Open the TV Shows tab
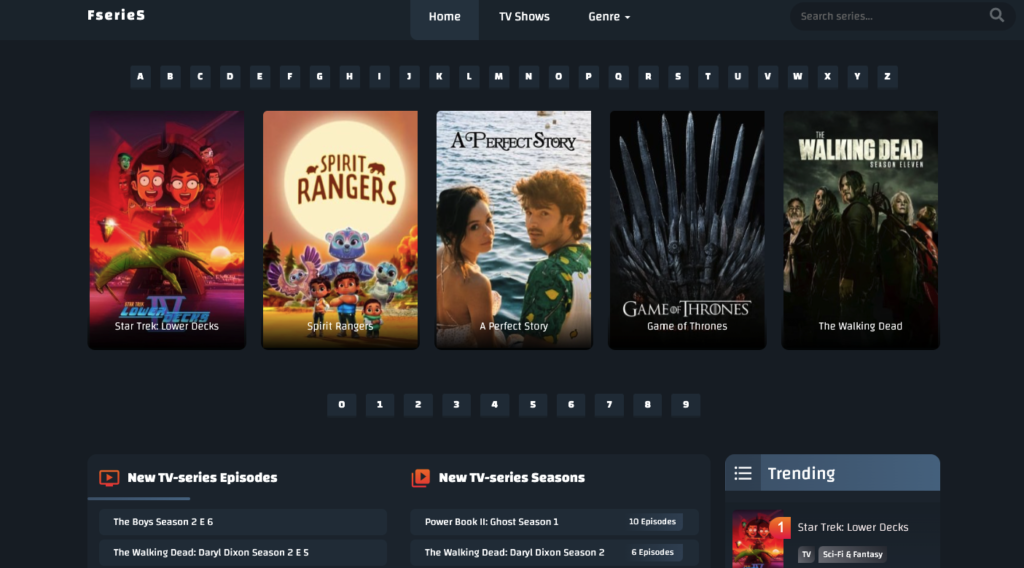1024x568 pixels. [x=524, y=17]
